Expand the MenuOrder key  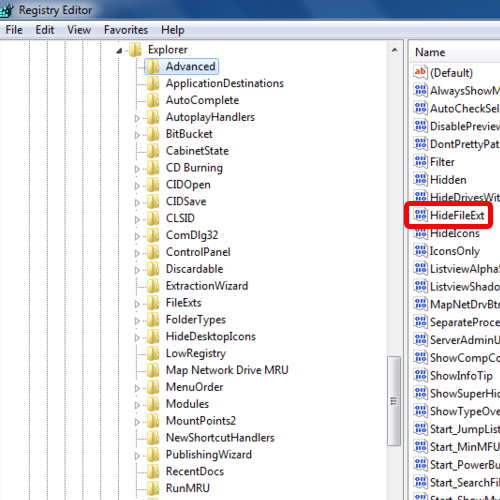pyautogui.click(x=137, y=388)
